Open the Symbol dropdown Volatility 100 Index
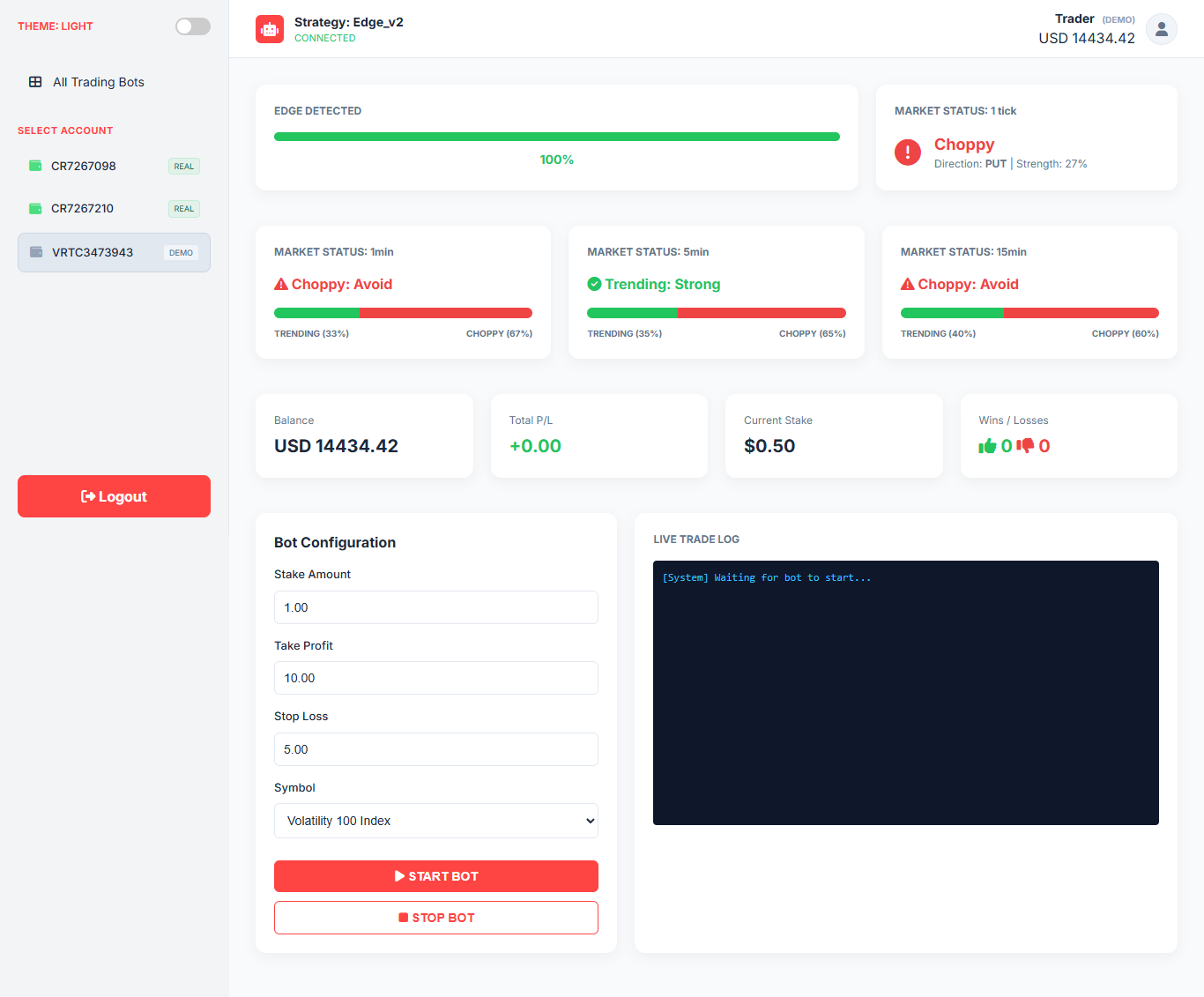Viewport: 1204px width, 997px height. click(436, 821)
